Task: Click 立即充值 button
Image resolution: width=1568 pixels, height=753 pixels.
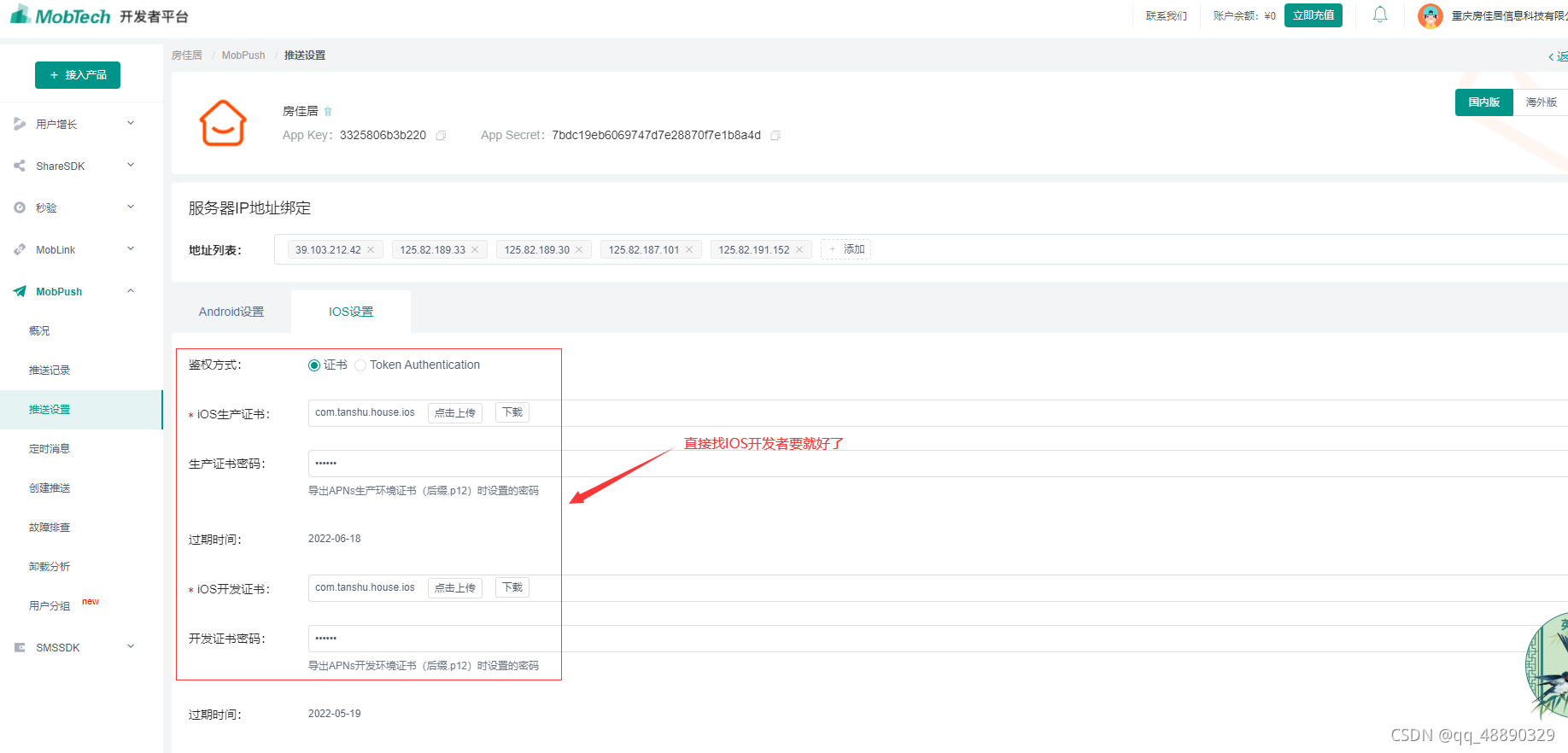Action: point(1313,15)
